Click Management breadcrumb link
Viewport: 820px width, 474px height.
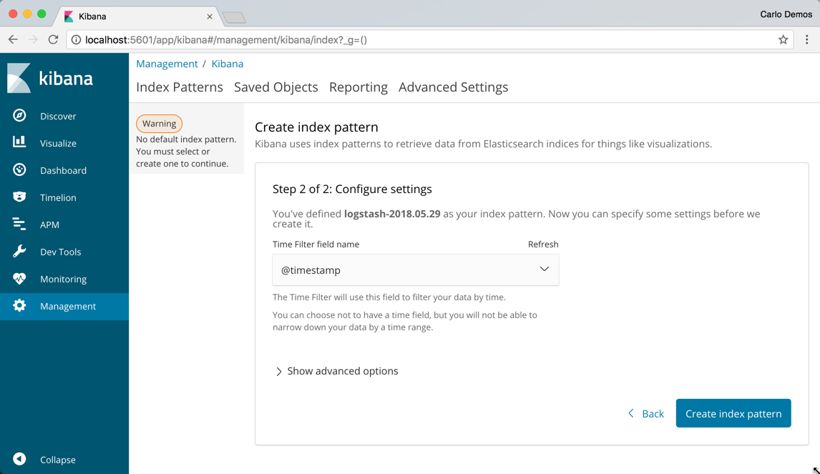tap(167, 64)
